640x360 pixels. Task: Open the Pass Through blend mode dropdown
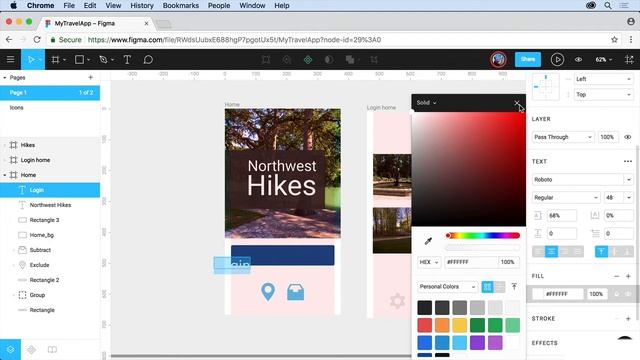563,137
